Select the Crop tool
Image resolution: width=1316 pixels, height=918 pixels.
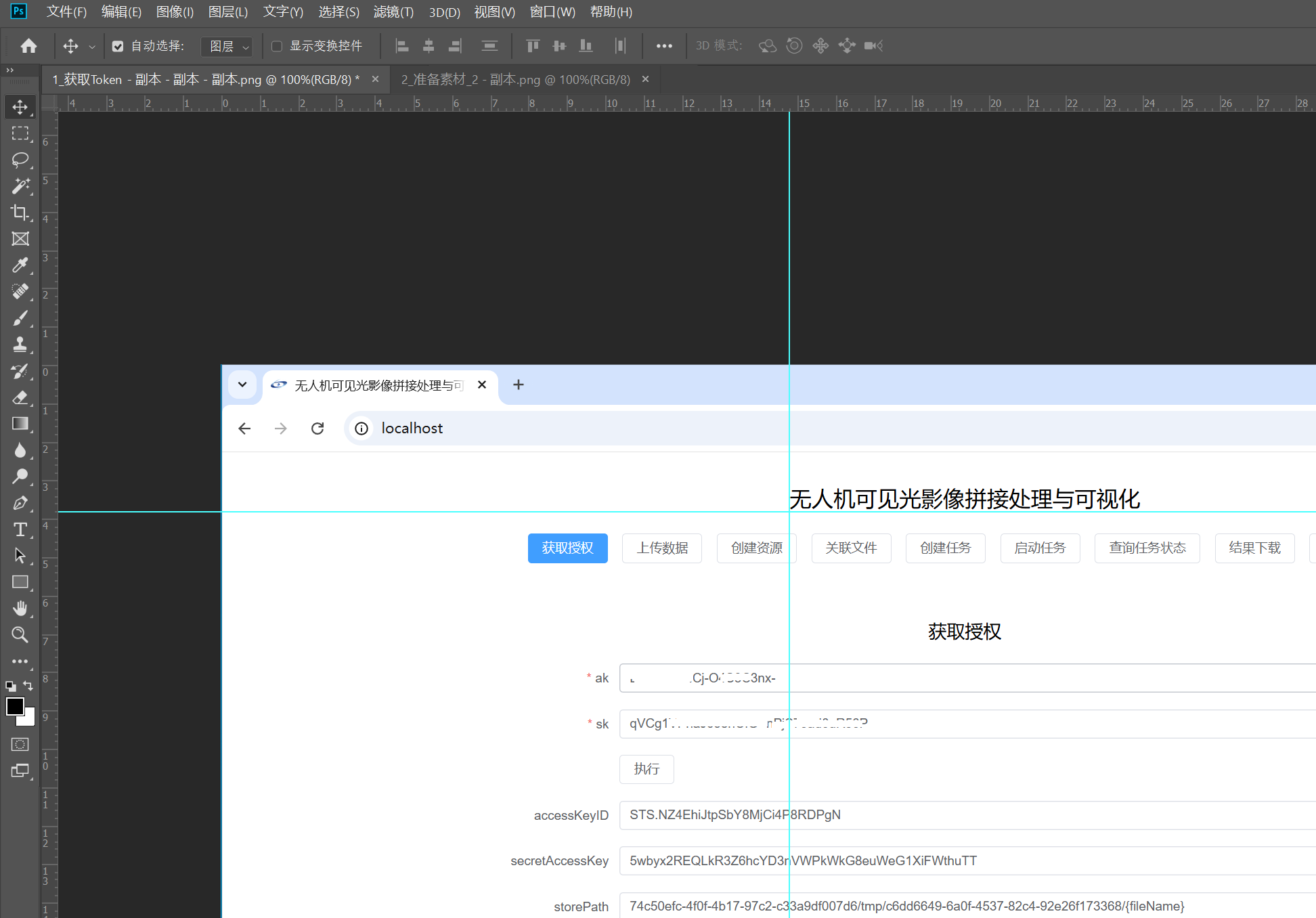tap(20, 213)
